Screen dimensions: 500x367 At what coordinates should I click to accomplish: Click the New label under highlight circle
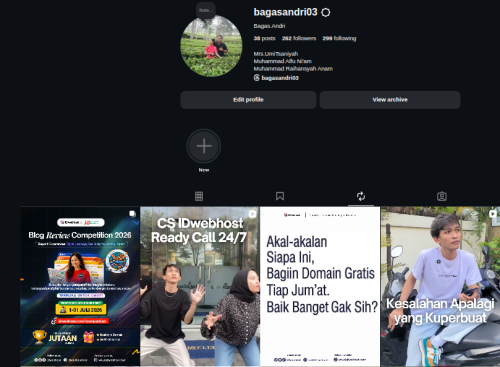(204, 170)
